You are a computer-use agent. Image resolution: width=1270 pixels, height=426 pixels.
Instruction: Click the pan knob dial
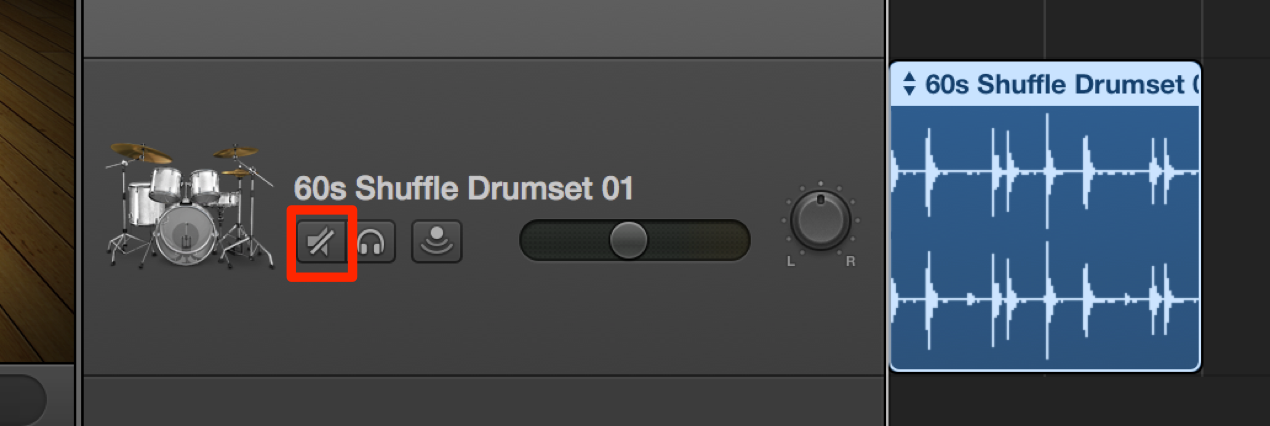pos(821,221)
